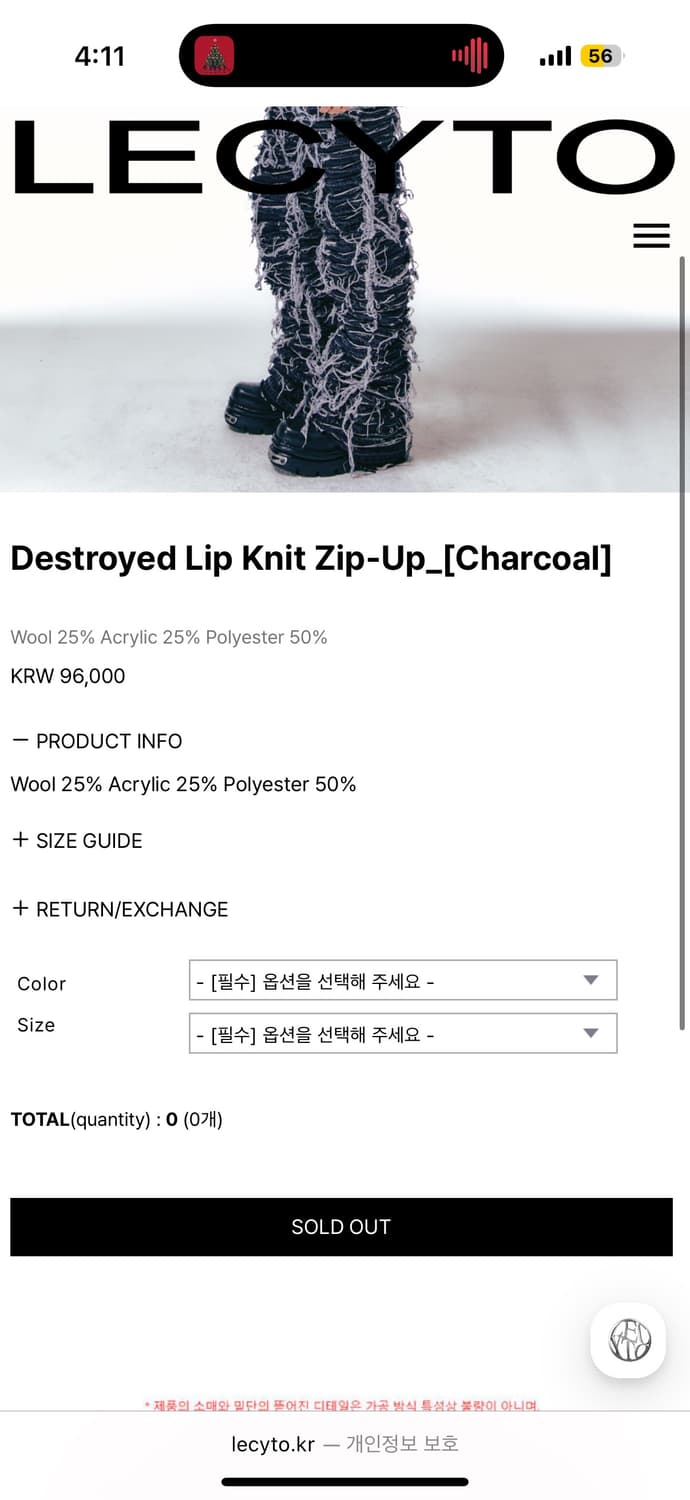The height and width of the screenshot is (1500, 690).
Task: Click the Size dropdown arrow
Action: (591, 1033)
